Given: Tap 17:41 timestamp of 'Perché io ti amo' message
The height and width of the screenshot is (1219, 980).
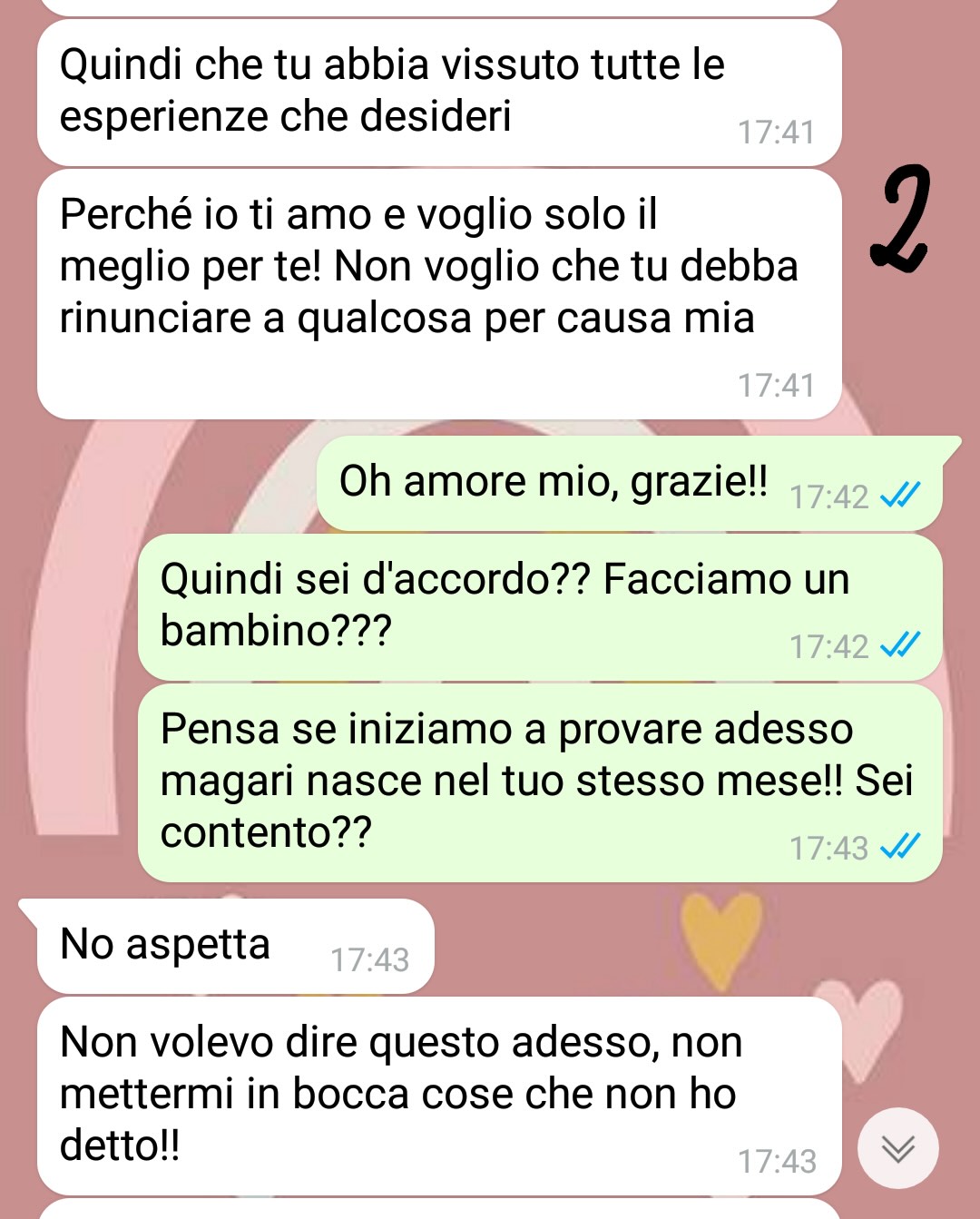Looking at the screenshot, I should pyautogui.click(x=776, y=386).
